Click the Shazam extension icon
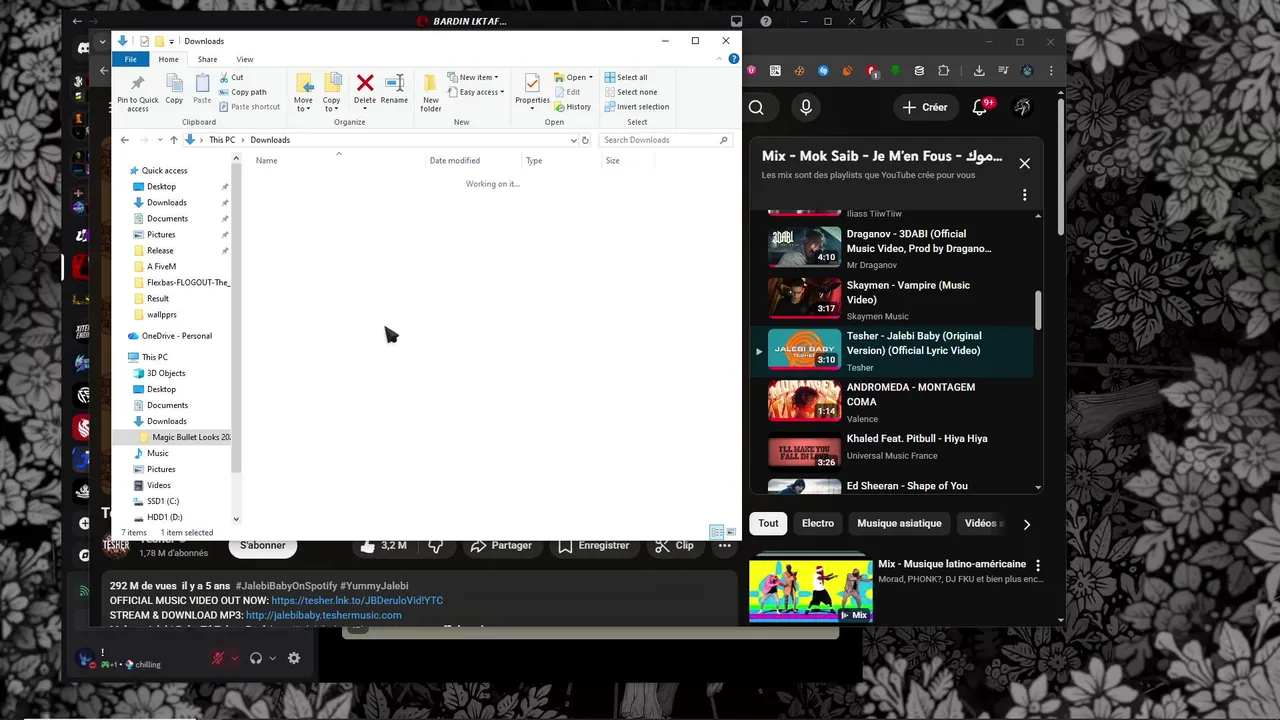This screenshot has height=720, width=1280. click(823, 71)
